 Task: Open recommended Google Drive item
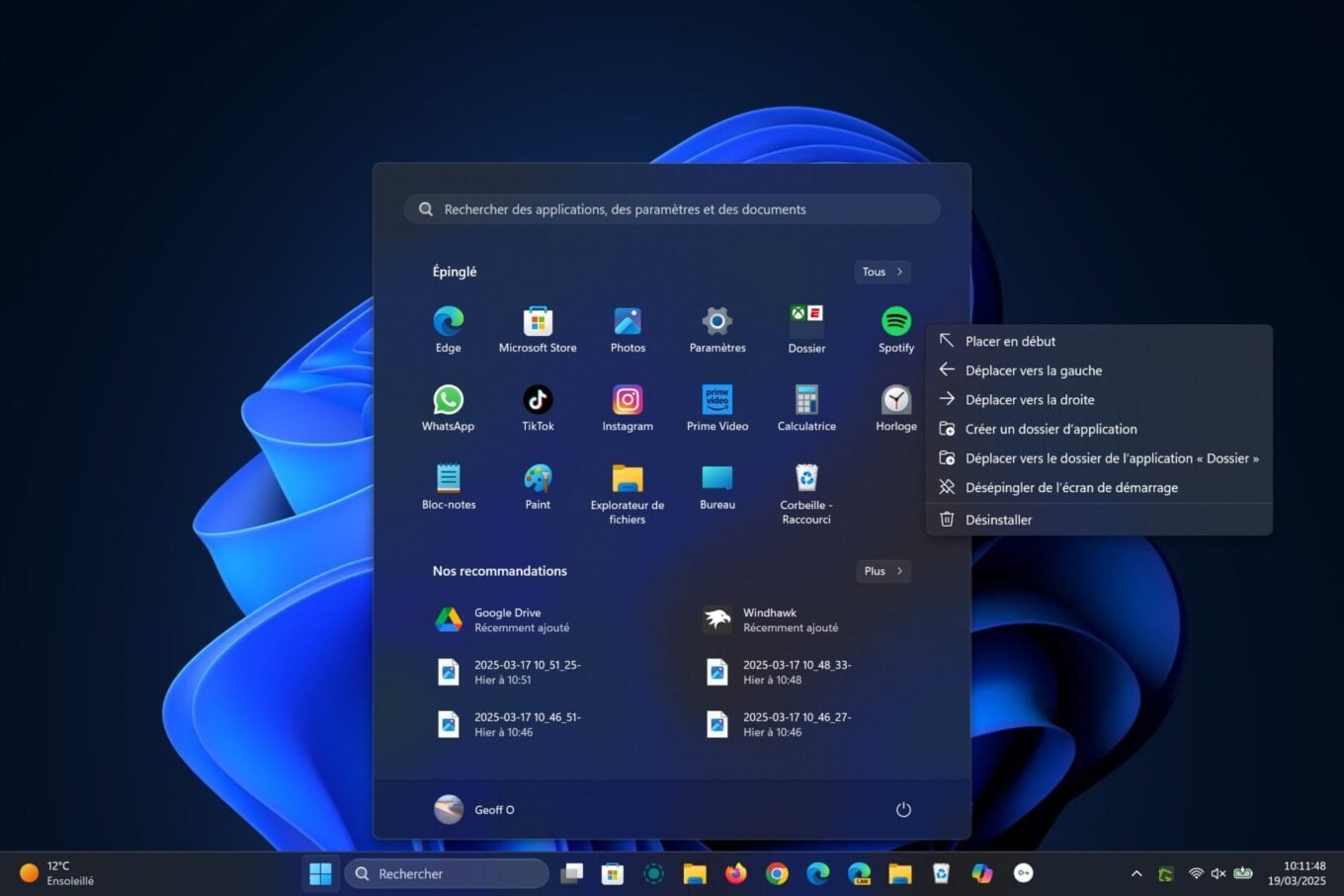(x=504, y=619)
